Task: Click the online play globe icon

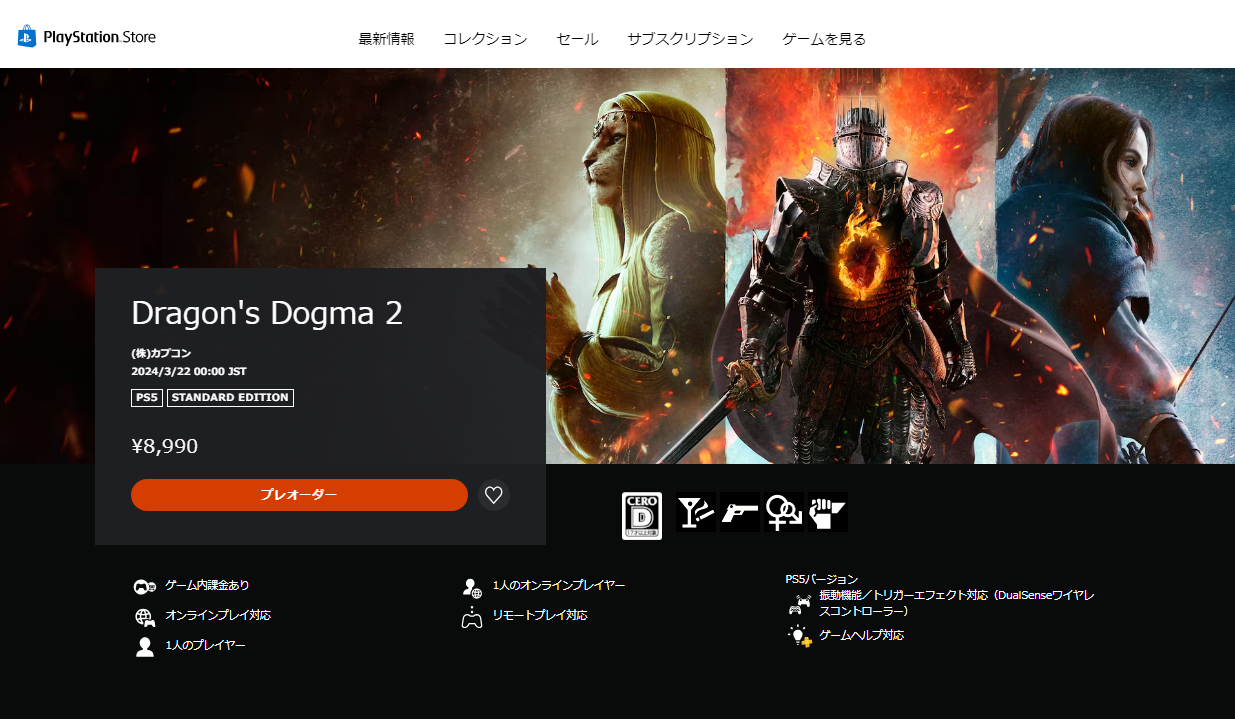Action: (145, 617)
